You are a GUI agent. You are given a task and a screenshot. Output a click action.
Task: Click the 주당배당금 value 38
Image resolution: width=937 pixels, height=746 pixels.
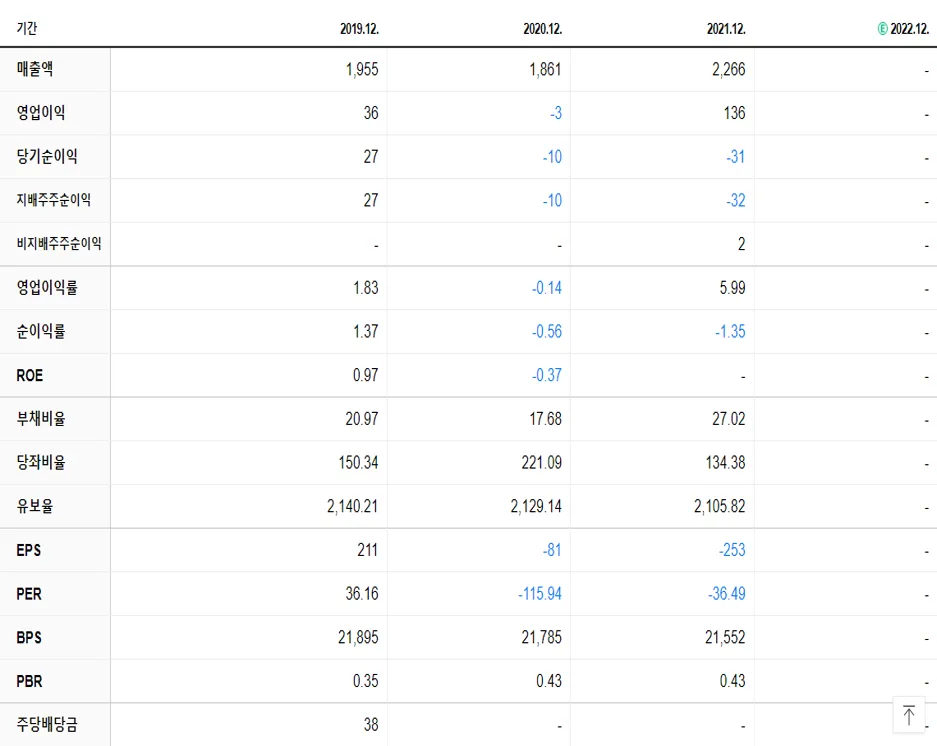point(371,724)
